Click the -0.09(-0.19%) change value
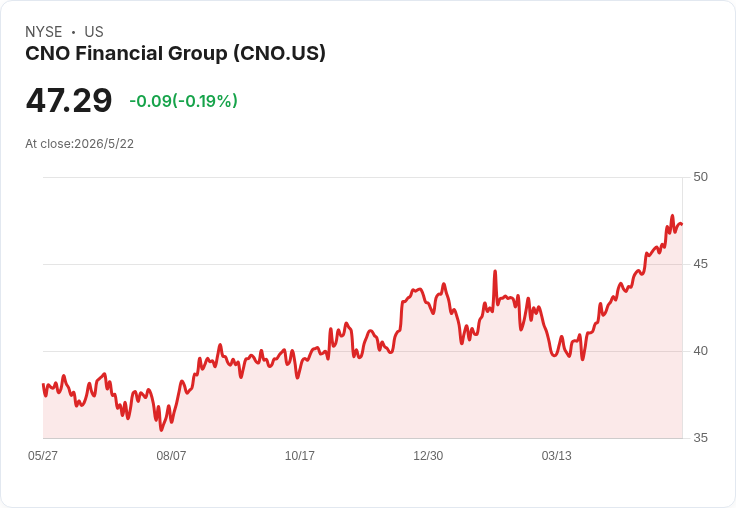This screenshot has height=508, width=736. tap(184, 101)
